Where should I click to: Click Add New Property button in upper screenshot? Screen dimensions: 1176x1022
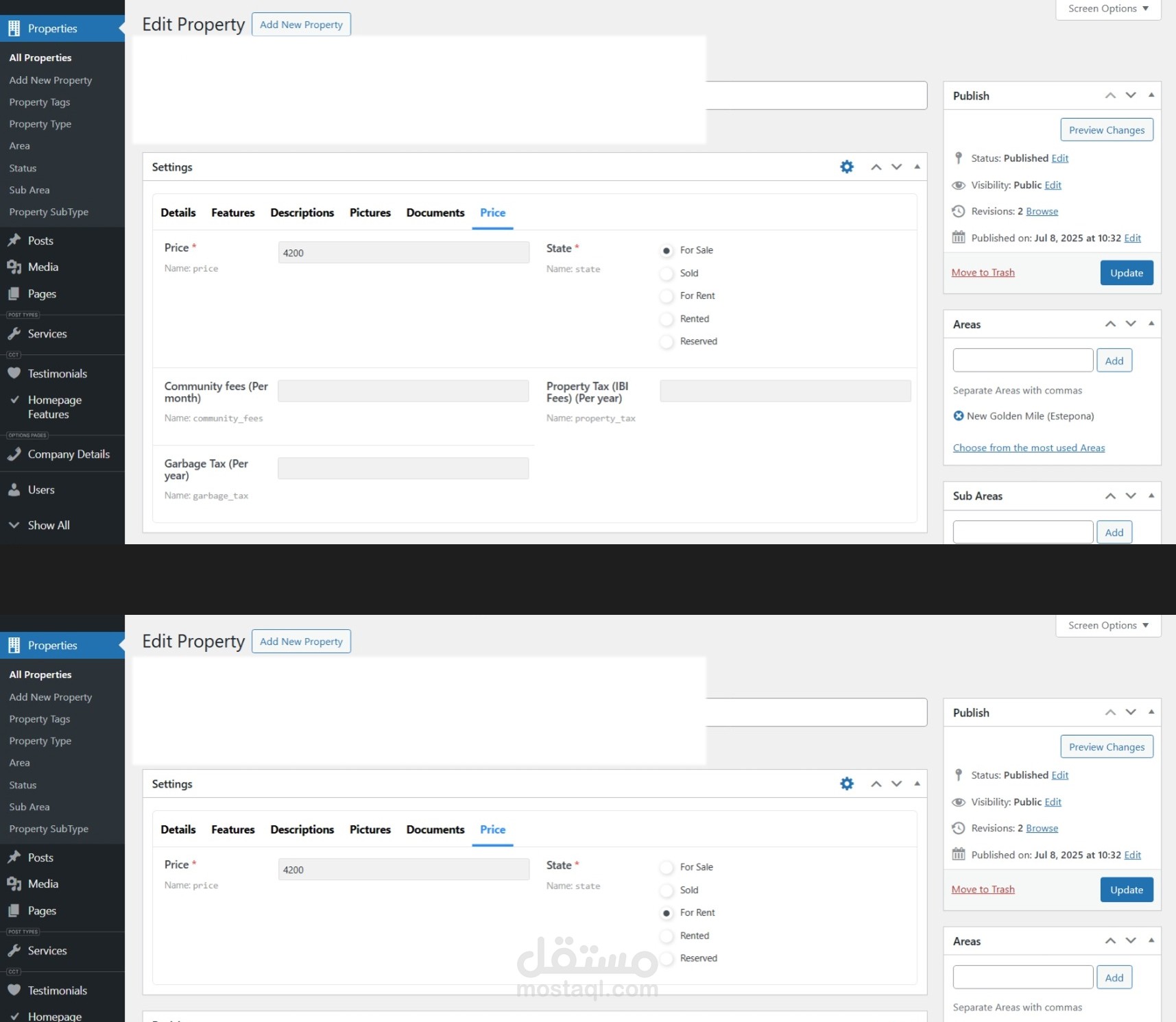coord(301,25)
